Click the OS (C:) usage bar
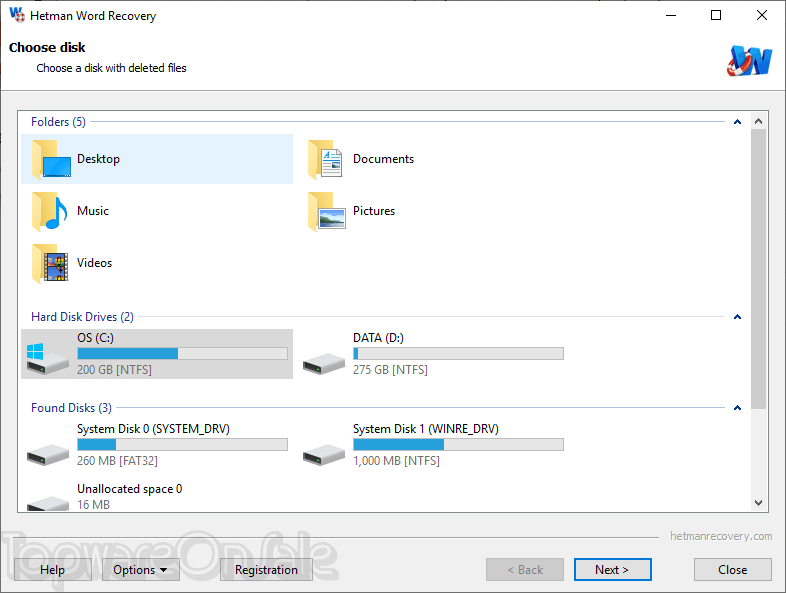This screenshot has width=786, height=593. 182,353
